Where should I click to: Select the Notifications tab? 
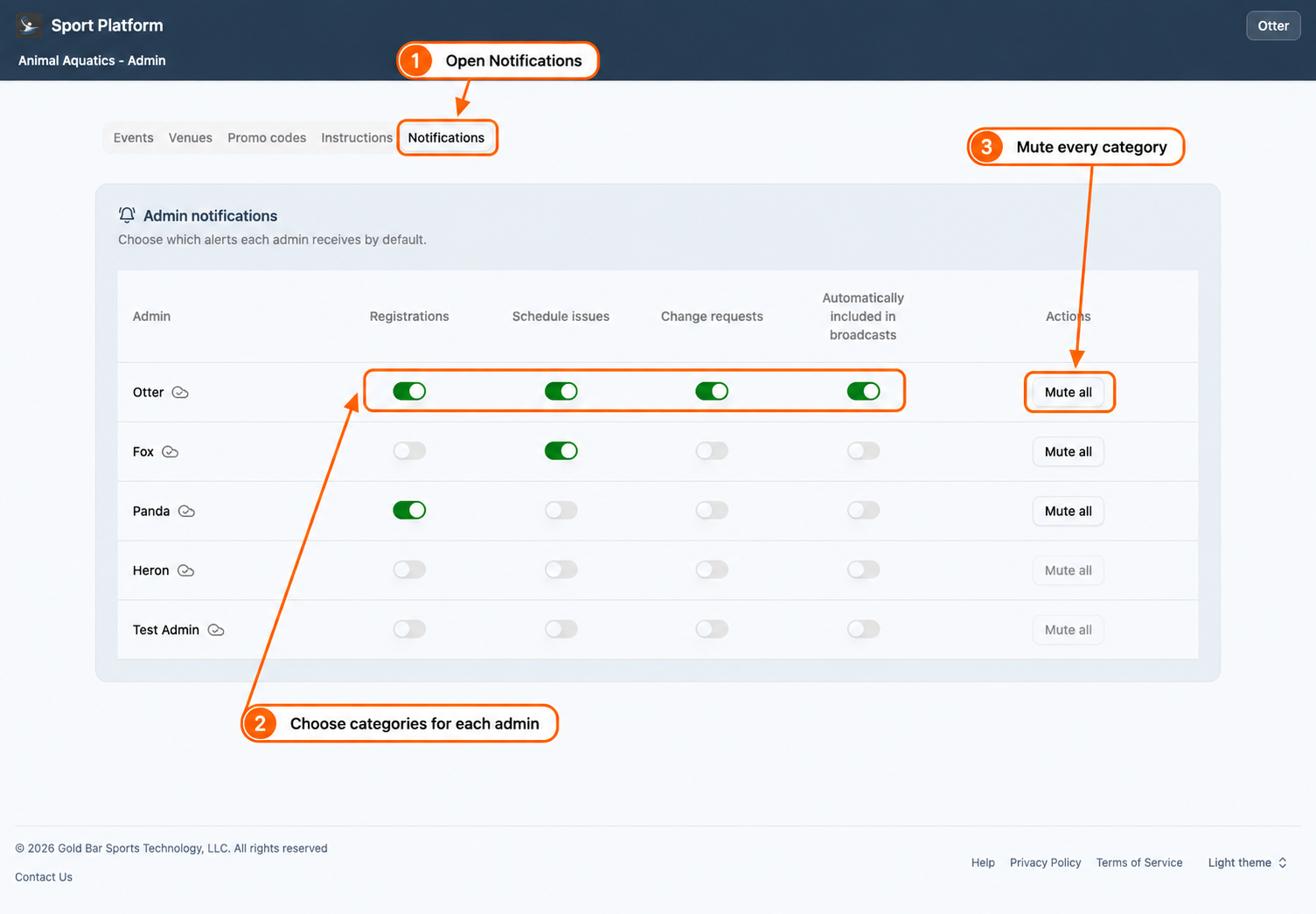pyautogui.click(x=446, y=137)
